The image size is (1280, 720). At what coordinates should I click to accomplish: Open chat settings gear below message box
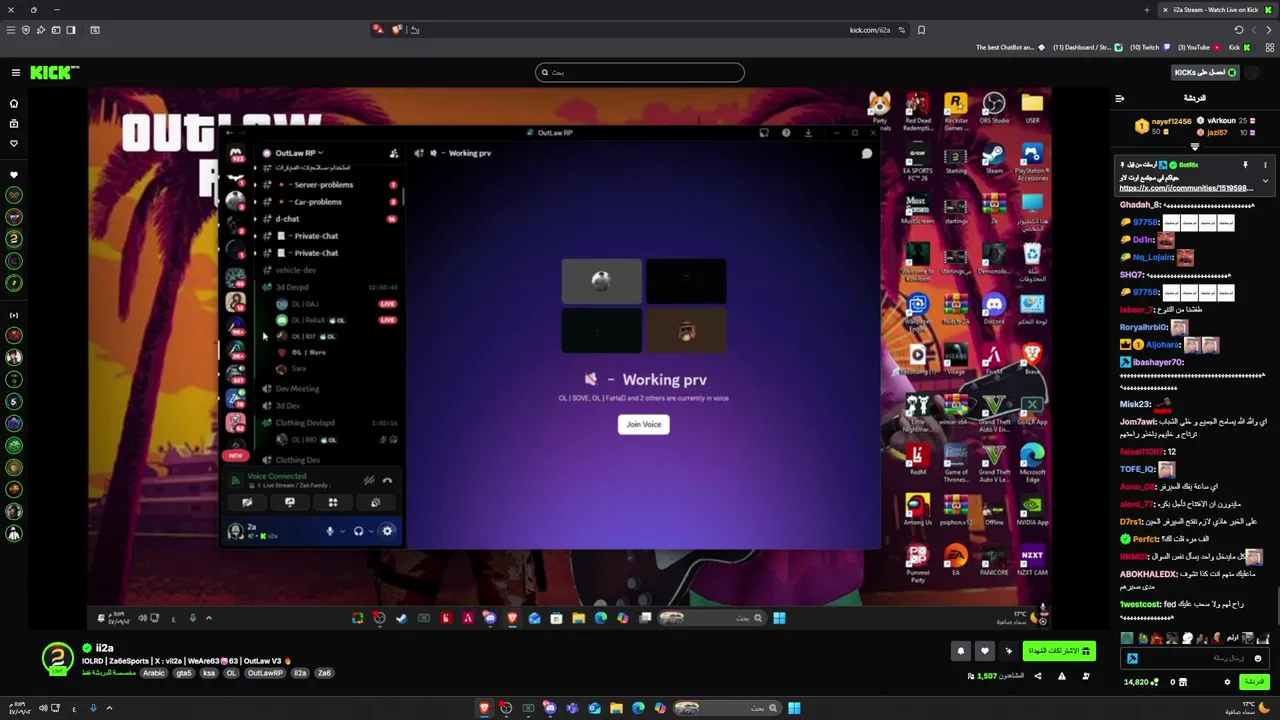point(1227,682)
